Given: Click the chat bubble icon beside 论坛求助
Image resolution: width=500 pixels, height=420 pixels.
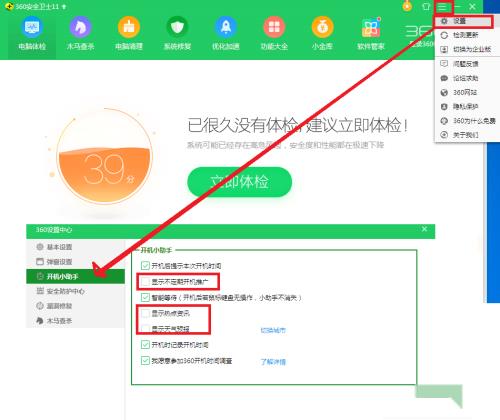Looking at the screenshot, I should point(444,78).
